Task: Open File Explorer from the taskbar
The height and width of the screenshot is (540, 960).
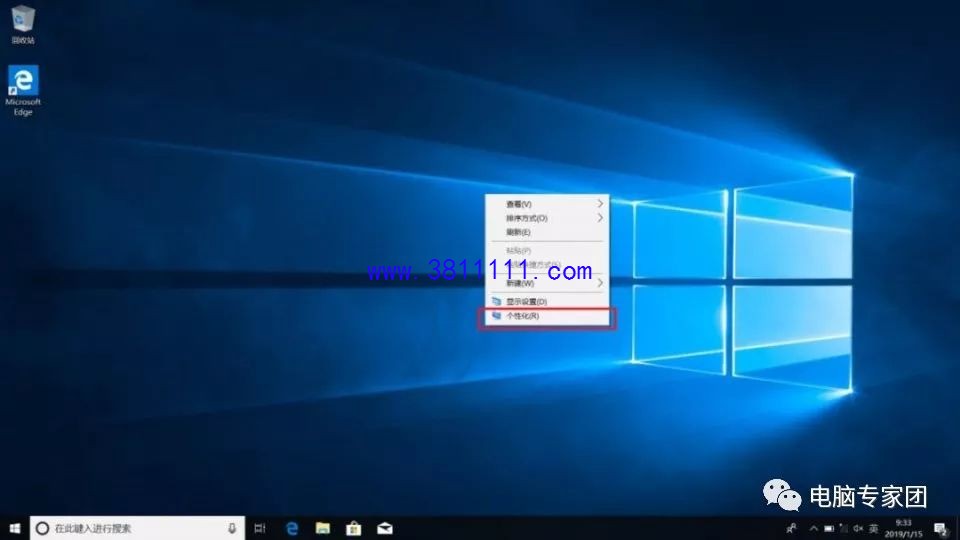Action: pos(323,528)
